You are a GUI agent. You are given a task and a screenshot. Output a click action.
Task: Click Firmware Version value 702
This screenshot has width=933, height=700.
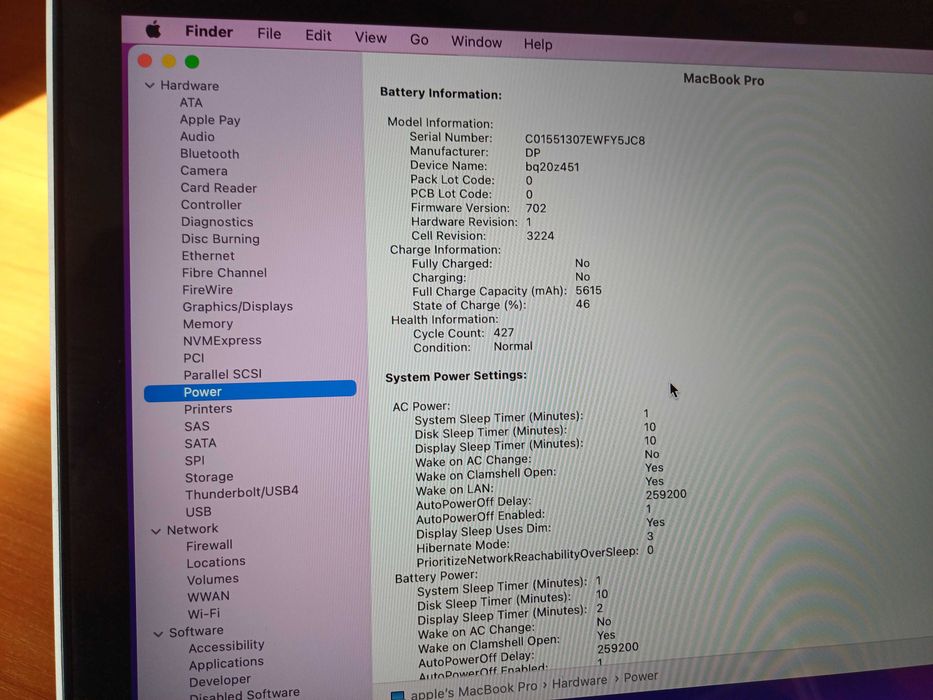(x=536, y=208)
